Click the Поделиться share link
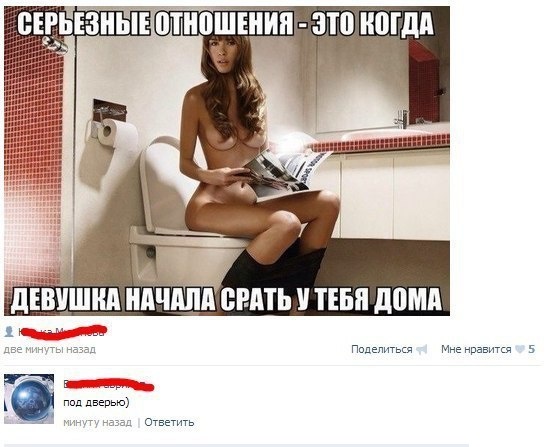555x447 pixels. [382, 349]
